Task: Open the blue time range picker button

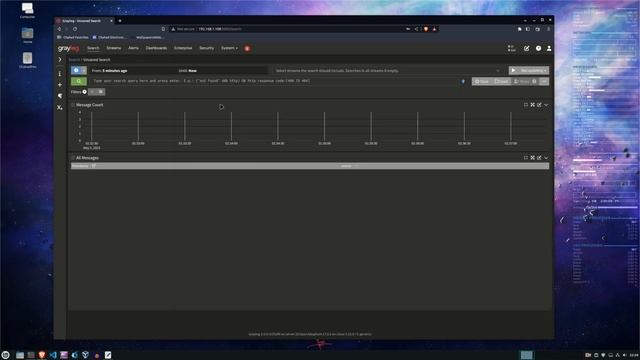Action: pyautogui.click(x=79, y=71)
